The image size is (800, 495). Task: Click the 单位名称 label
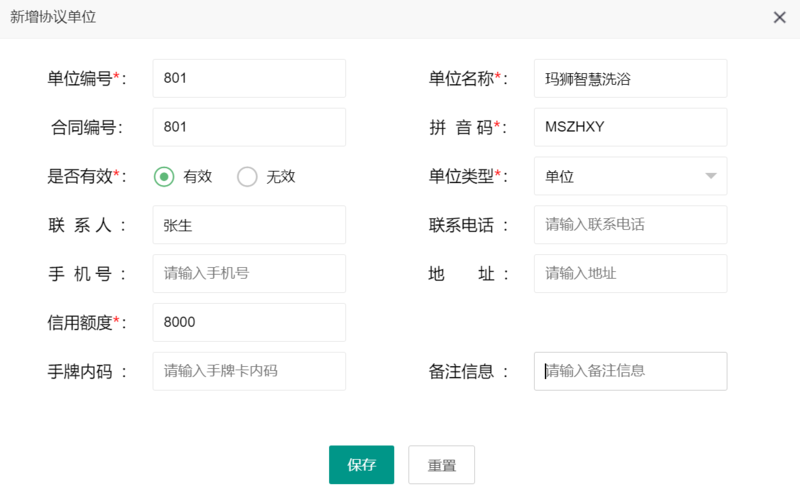(468, 79)
